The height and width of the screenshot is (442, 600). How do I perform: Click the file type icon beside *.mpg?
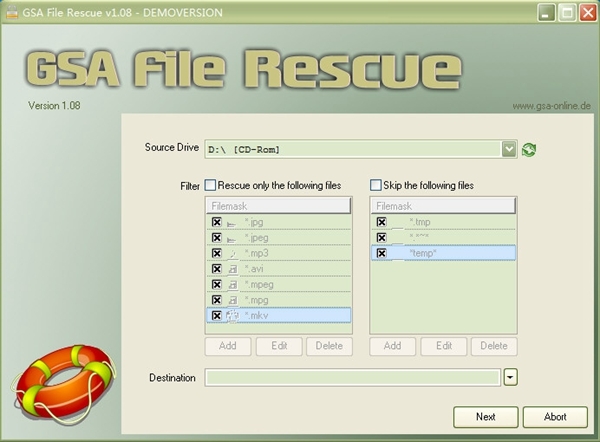click(x=233, y=301)
